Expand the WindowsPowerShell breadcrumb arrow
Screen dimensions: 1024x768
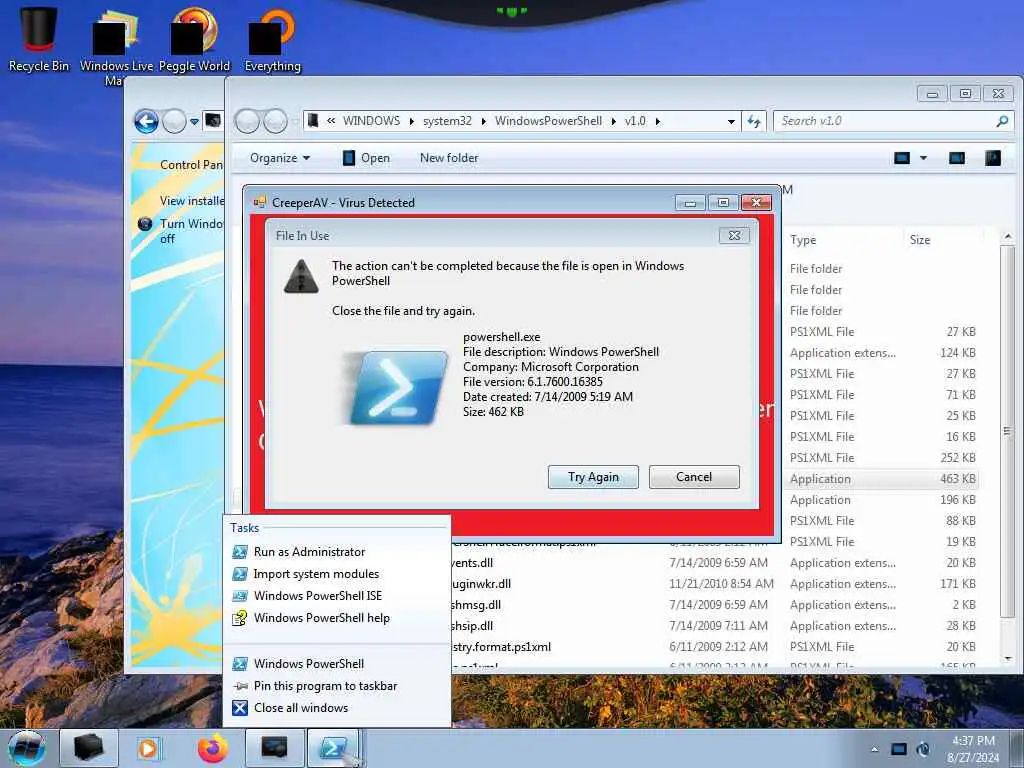(614, 121)
